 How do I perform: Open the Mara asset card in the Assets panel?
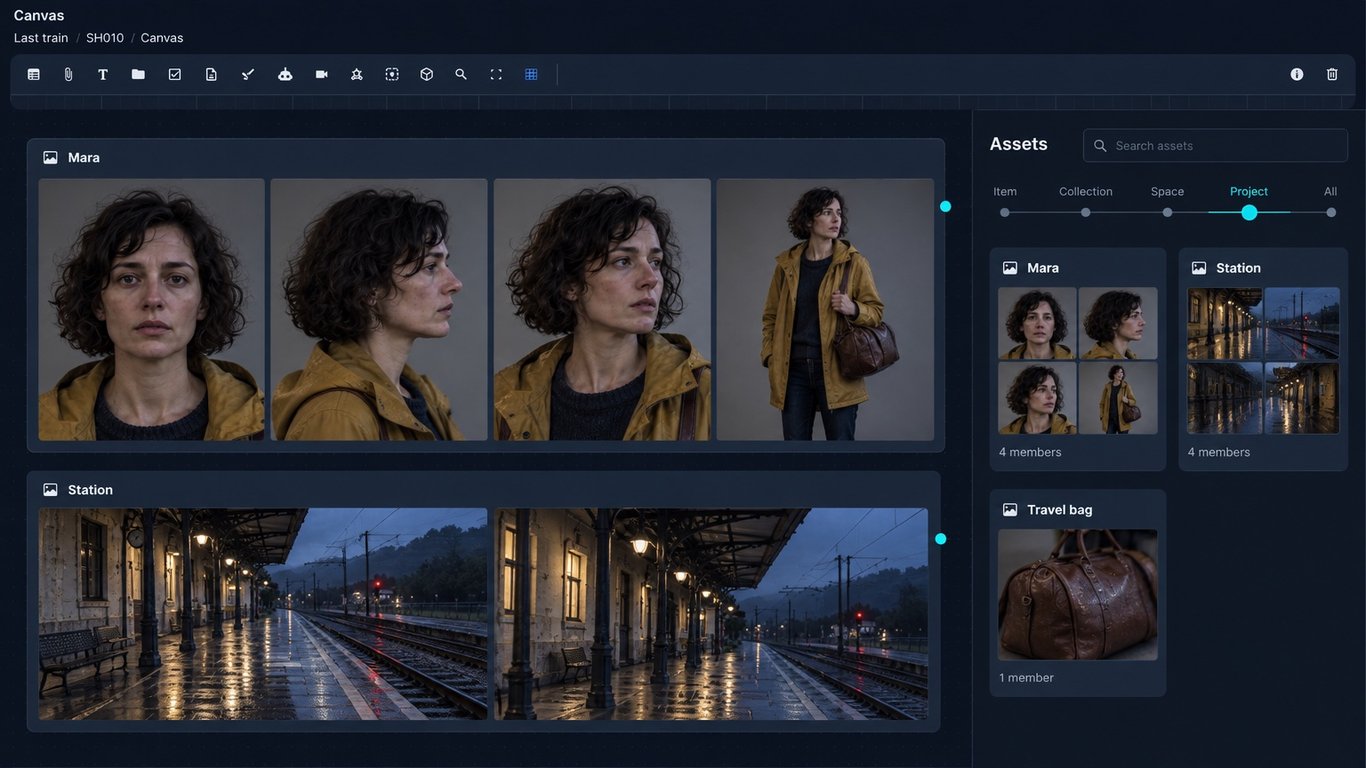tap(1078, 359)
